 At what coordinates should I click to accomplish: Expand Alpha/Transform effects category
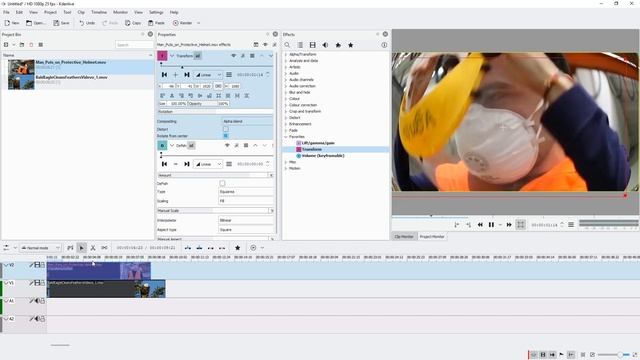point(286,54)
